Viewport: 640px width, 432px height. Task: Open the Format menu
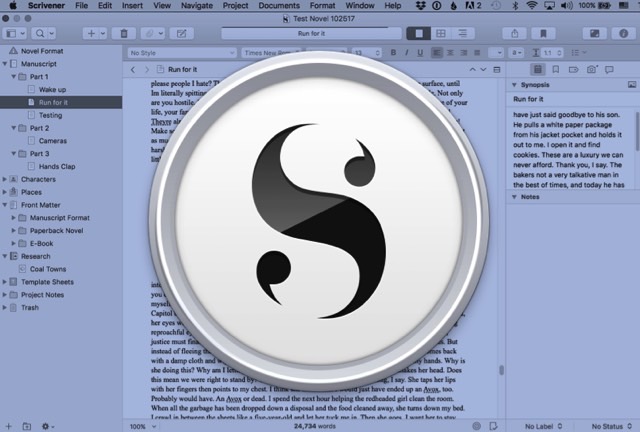322,6
